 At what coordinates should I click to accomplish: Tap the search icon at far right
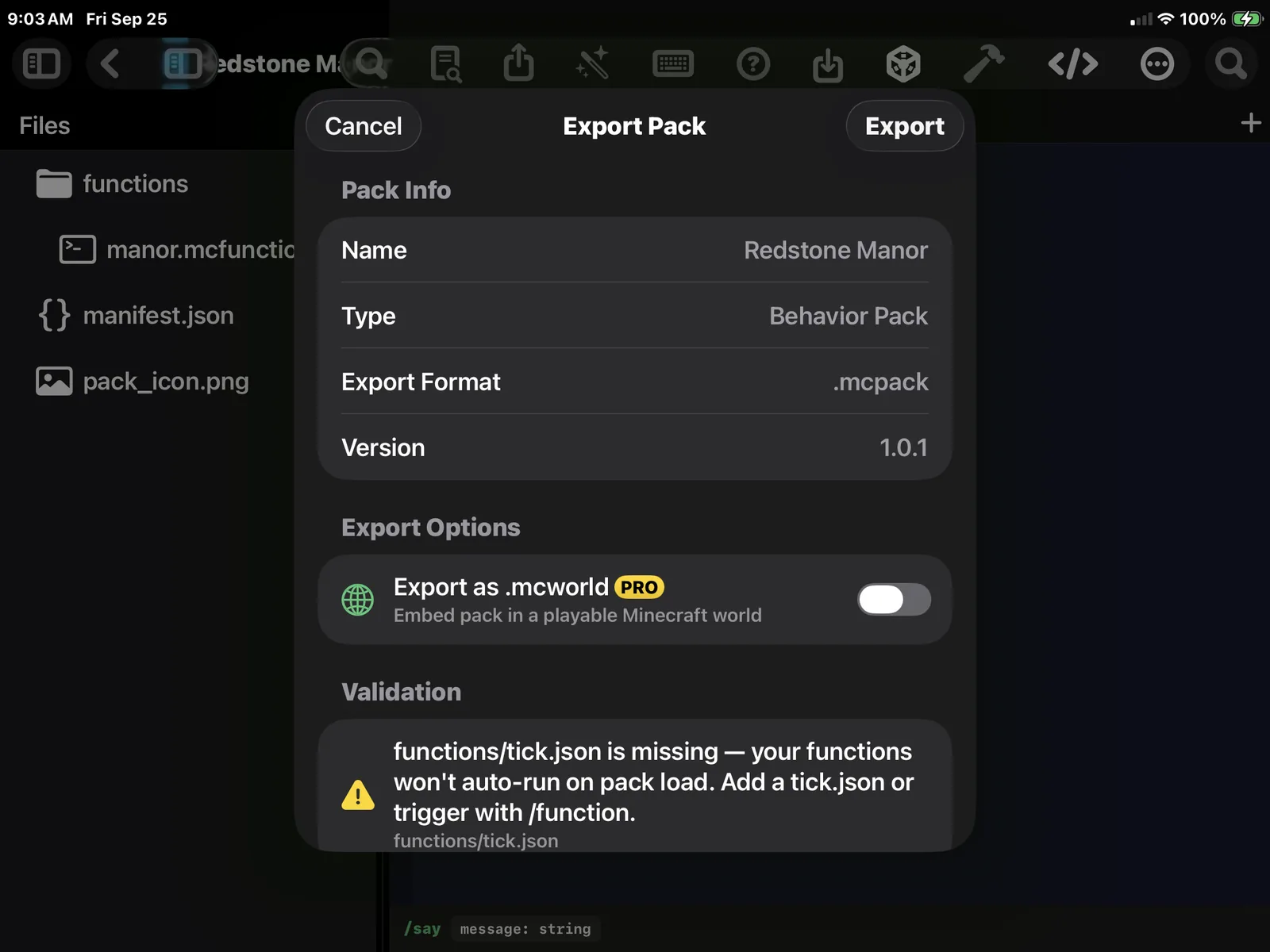point(1231,63)
